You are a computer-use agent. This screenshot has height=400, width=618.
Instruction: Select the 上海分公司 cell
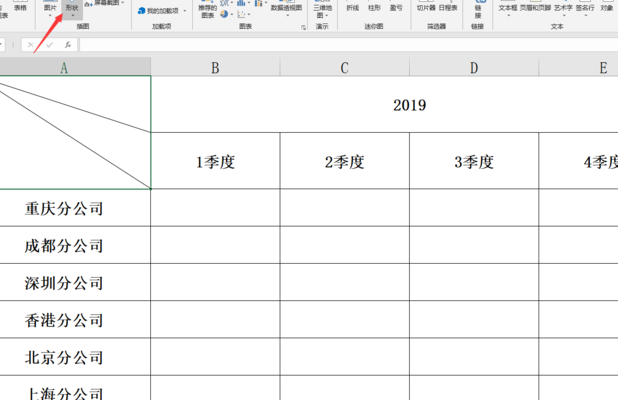click(75, 388)
